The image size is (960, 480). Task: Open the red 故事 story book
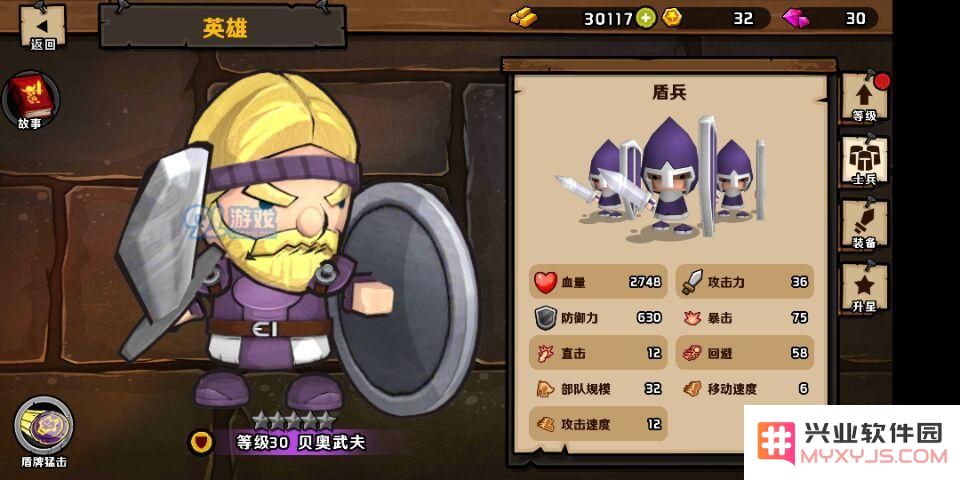[x=31, y=99]
